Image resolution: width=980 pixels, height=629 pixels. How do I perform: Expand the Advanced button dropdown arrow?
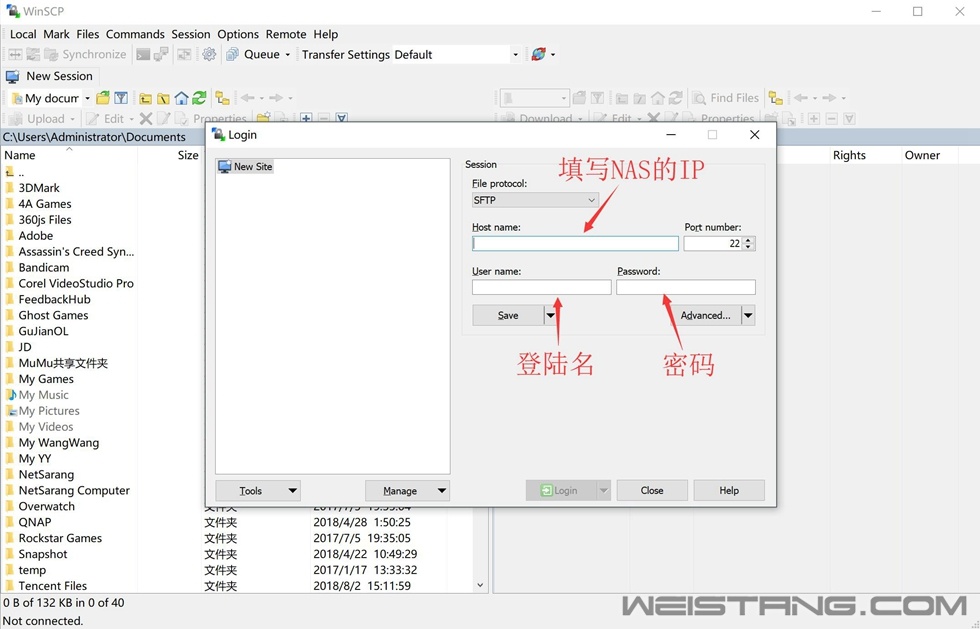point(748,315)
